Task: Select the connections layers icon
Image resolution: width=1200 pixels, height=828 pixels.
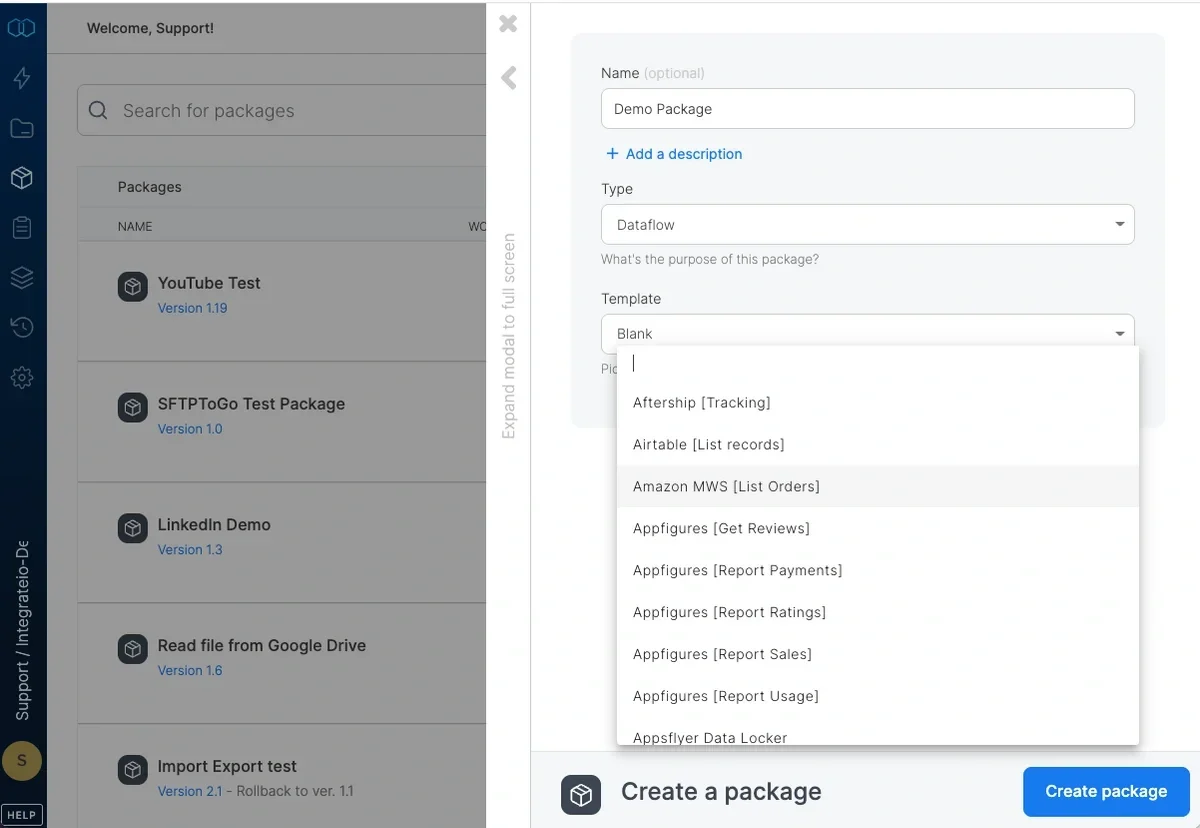Action: coord(22,277)
